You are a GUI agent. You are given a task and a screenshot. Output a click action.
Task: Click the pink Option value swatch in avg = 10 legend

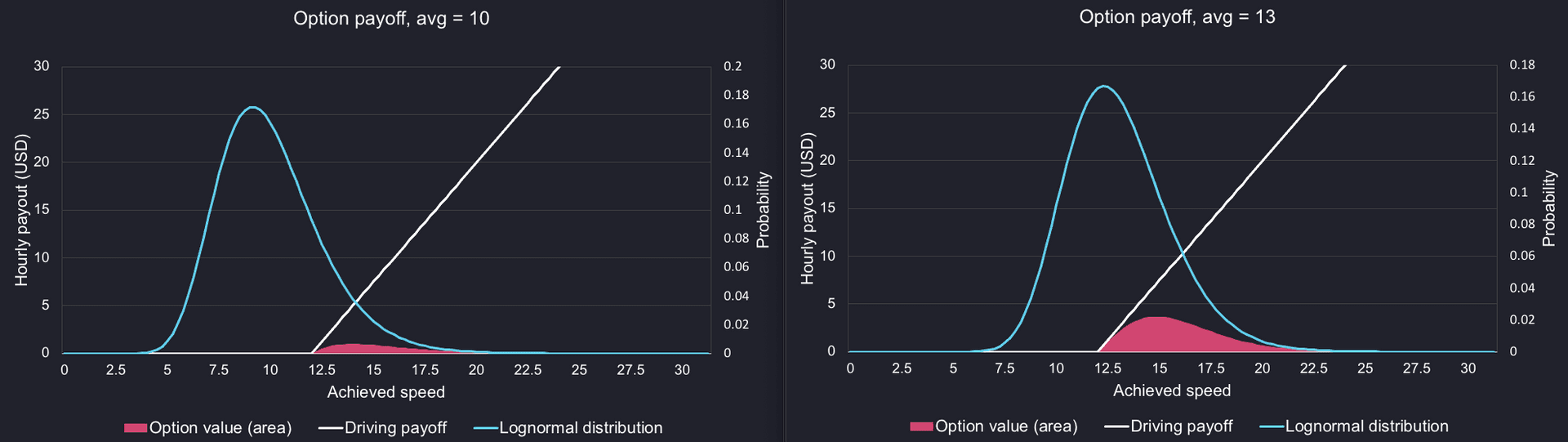click(x=136, y=428)
